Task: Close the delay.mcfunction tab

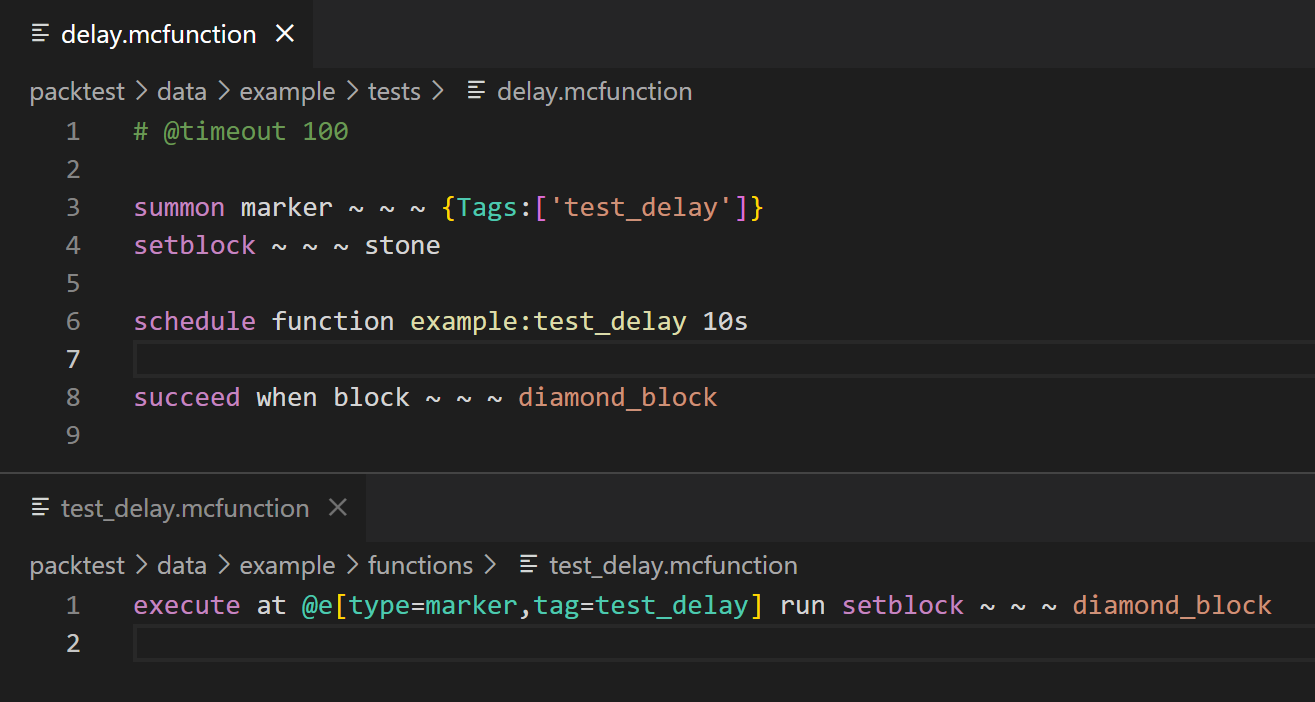Action: 284,33
